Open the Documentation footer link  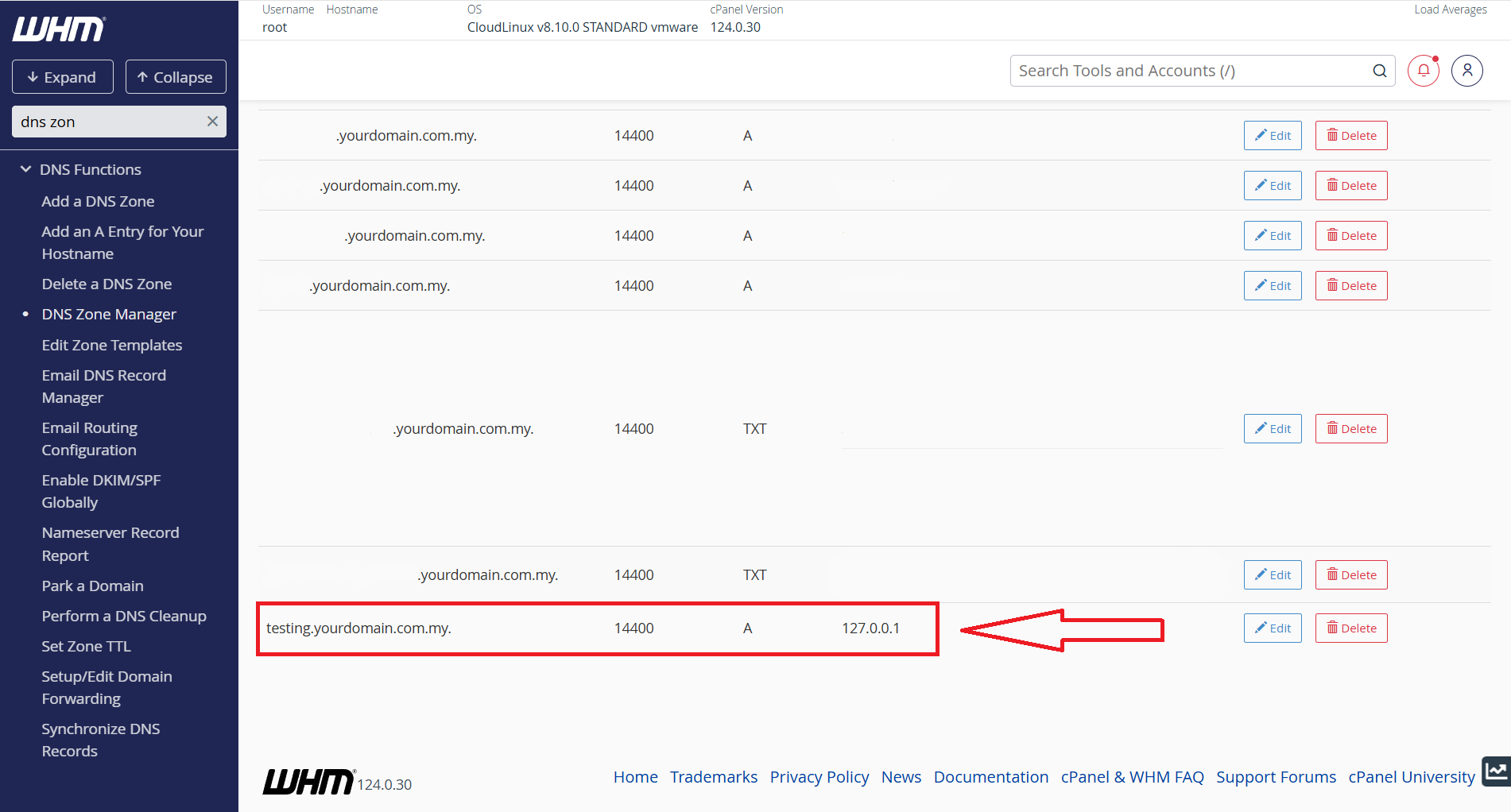(990, 777)
